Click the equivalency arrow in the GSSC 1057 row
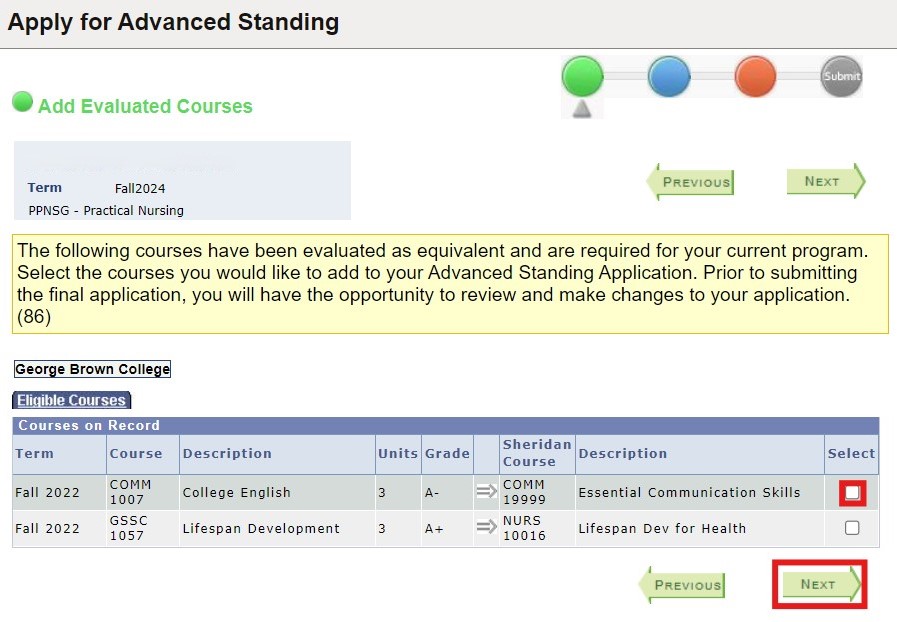 (x=486, y=528)
